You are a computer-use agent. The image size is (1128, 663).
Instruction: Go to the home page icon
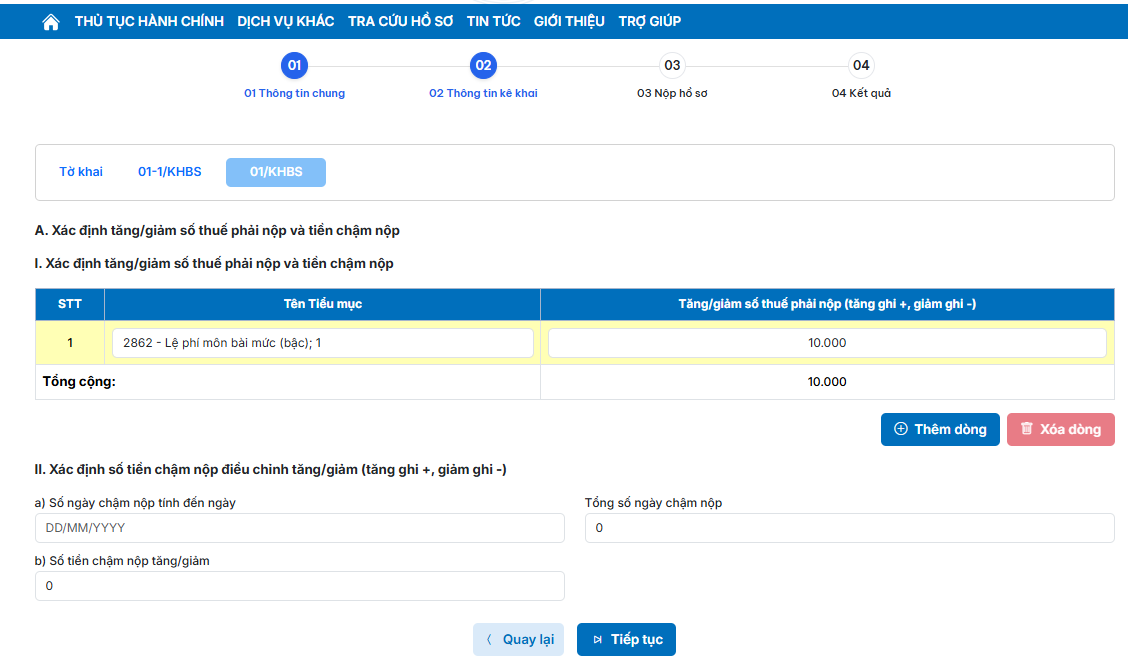tap(51, 22)
